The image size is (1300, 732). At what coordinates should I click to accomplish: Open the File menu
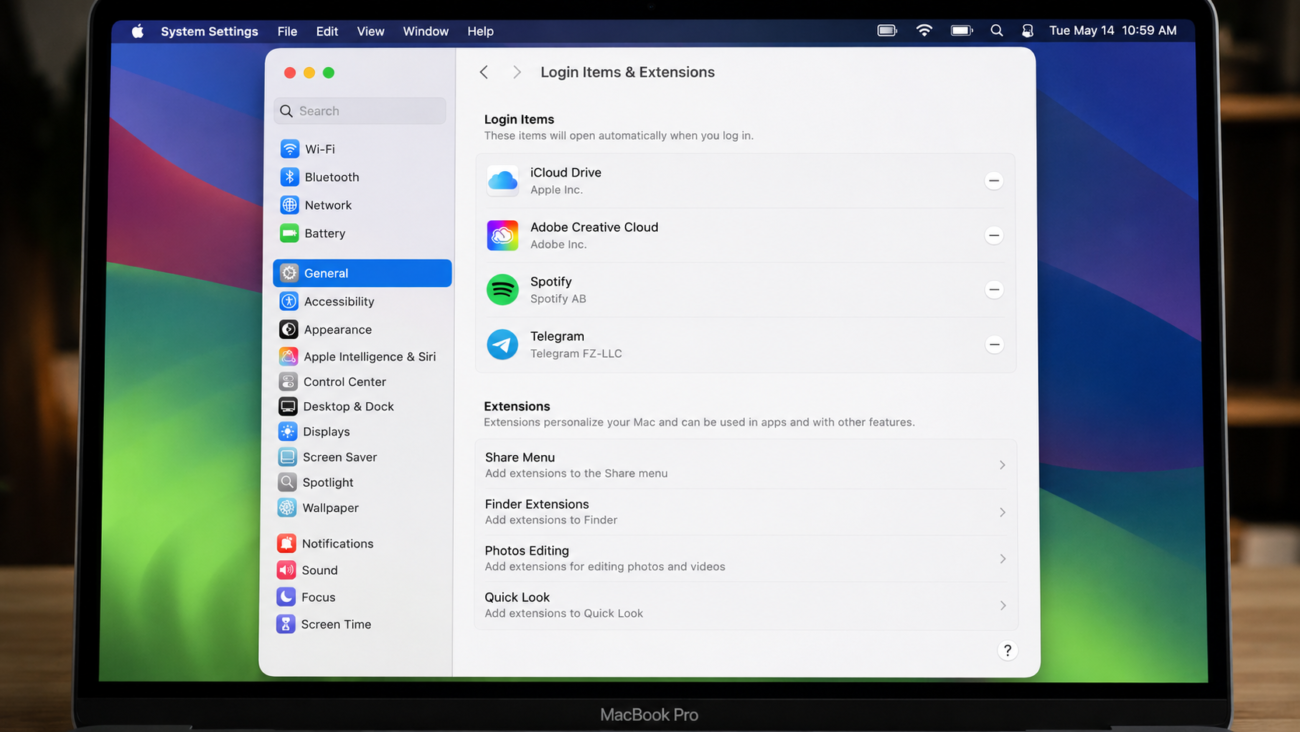pyautogui.click(x=287, y=31)
